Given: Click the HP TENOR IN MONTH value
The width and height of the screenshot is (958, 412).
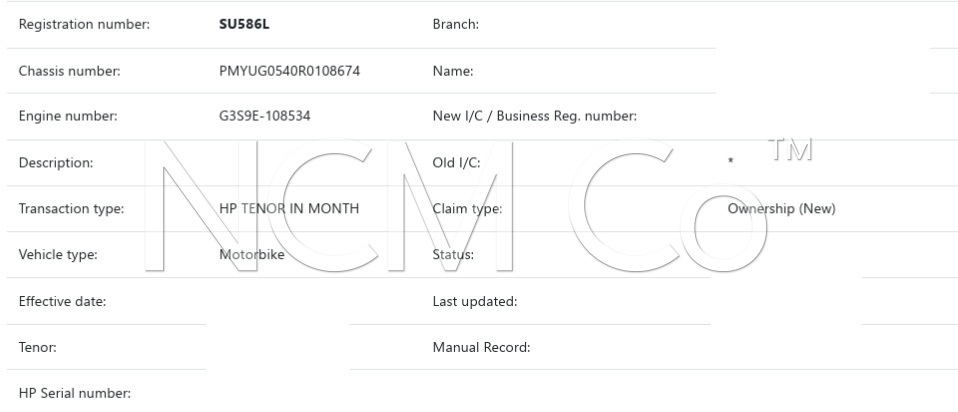Looking at the screenshot, I should point(289,209).
